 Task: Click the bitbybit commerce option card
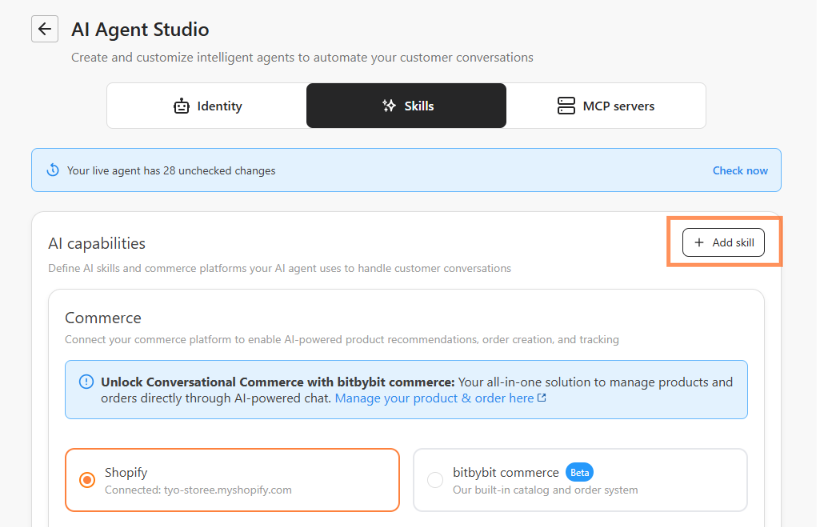[x=580, y=480]
